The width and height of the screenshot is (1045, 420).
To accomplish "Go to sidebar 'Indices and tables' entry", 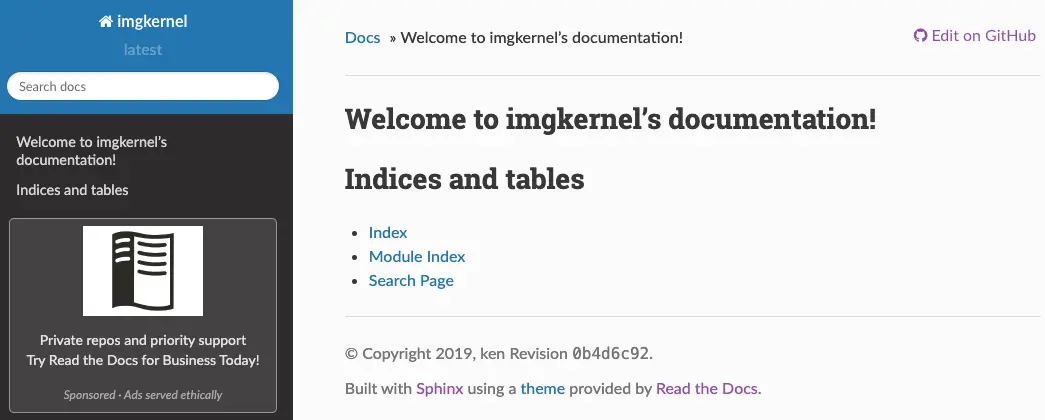I will 72,190.
